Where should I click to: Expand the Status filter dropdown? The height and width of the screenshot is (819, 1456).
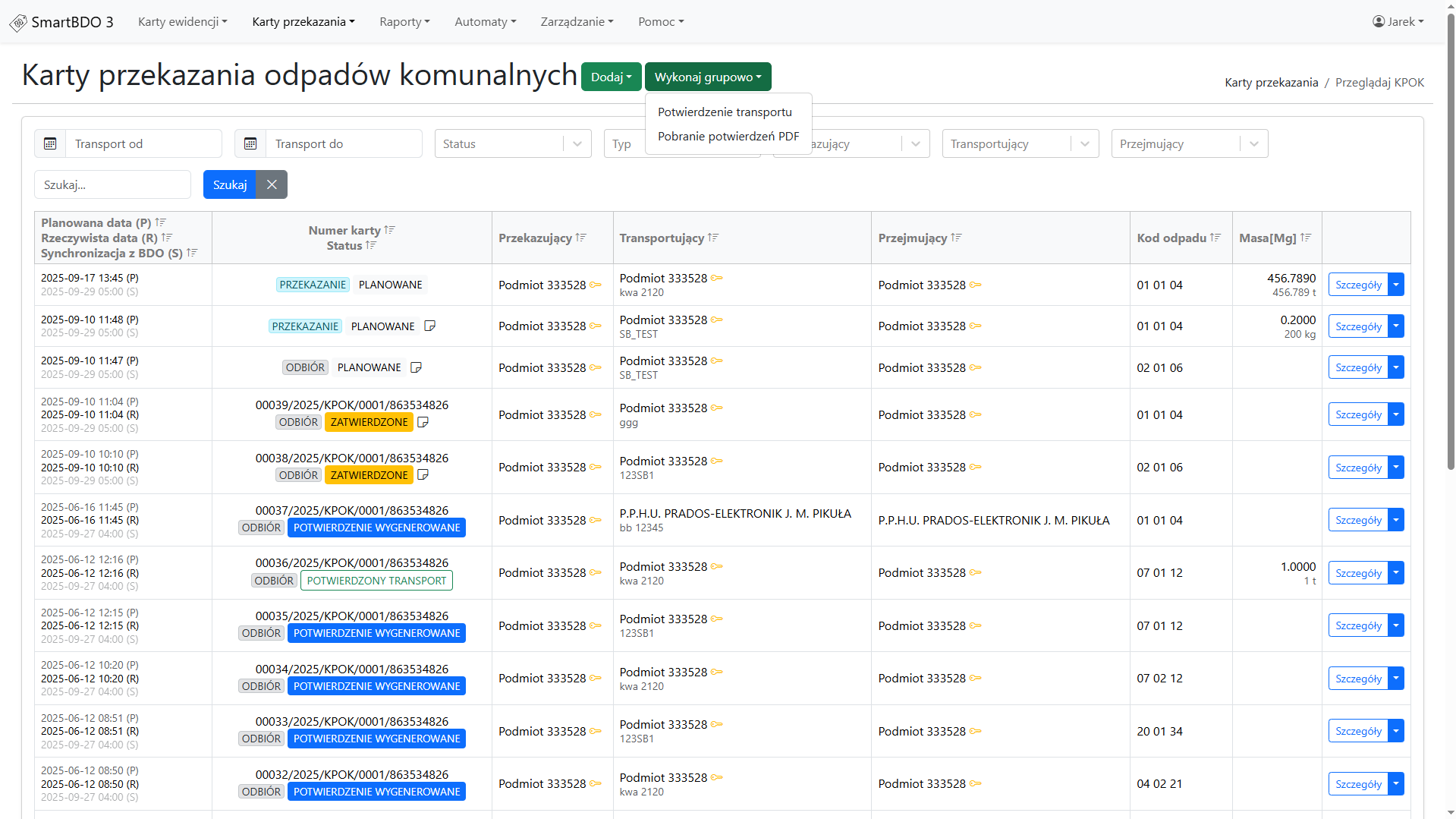[x=577, y=143]
